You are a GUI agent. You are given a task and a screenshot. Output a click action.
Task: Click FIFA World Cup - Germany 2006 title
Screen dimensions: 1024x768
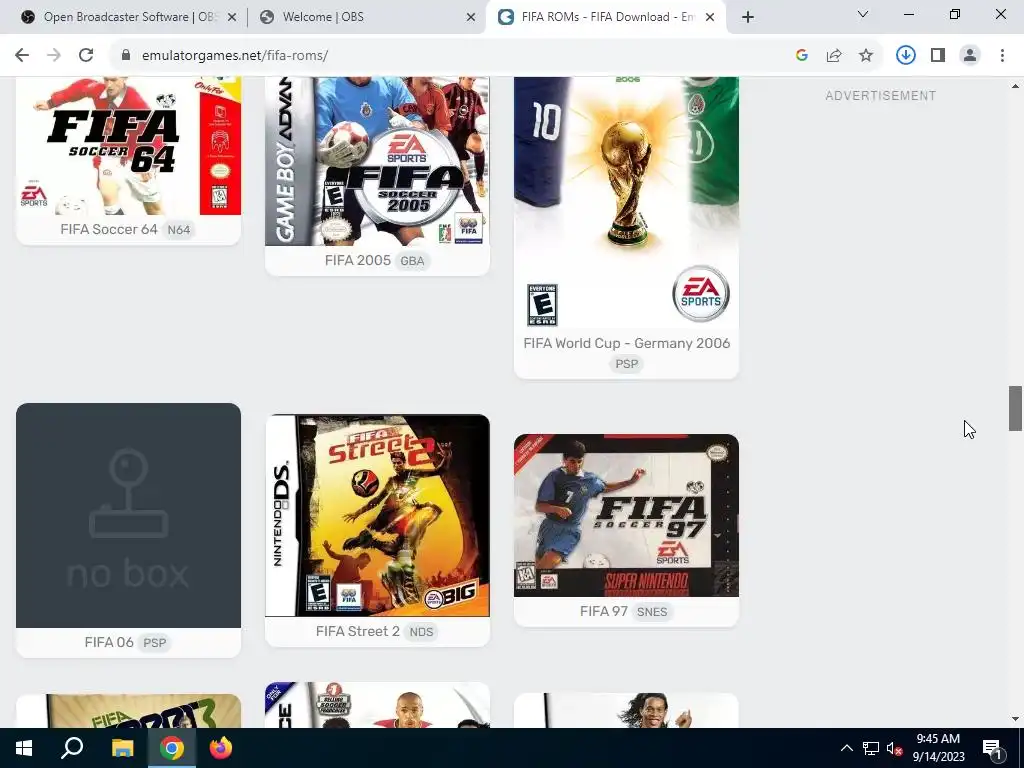coord(627,344)
